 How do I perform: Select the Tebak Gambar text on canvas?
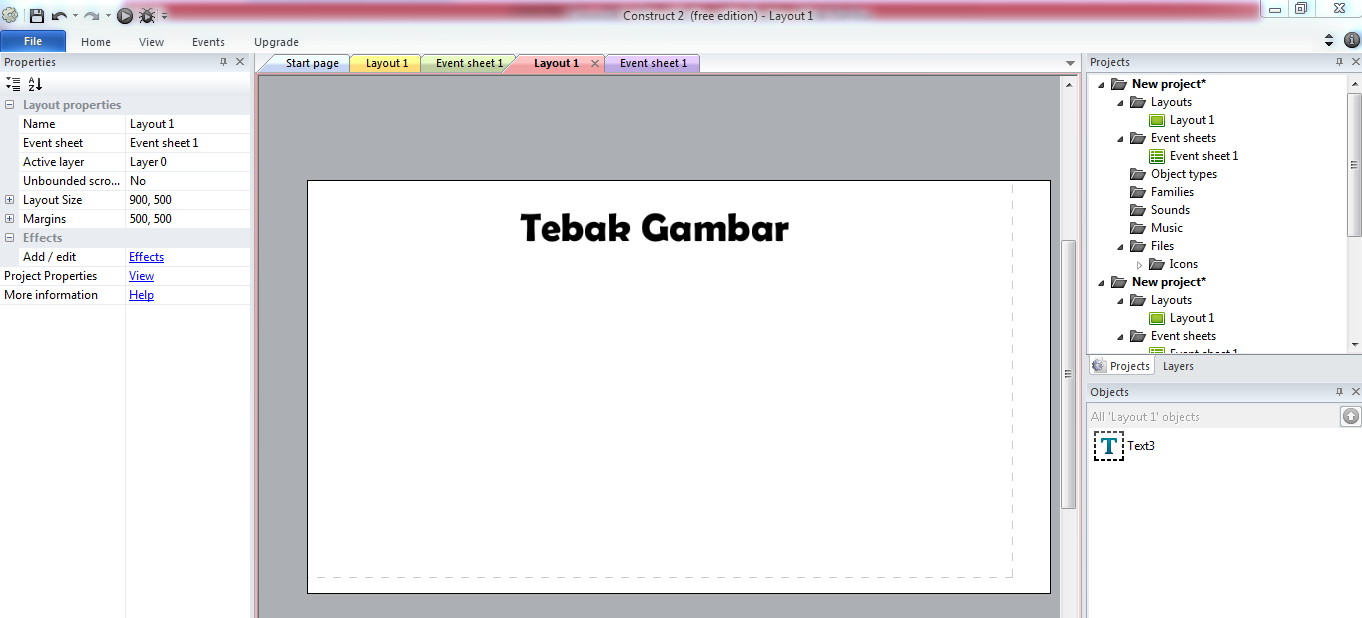[654, 229]
